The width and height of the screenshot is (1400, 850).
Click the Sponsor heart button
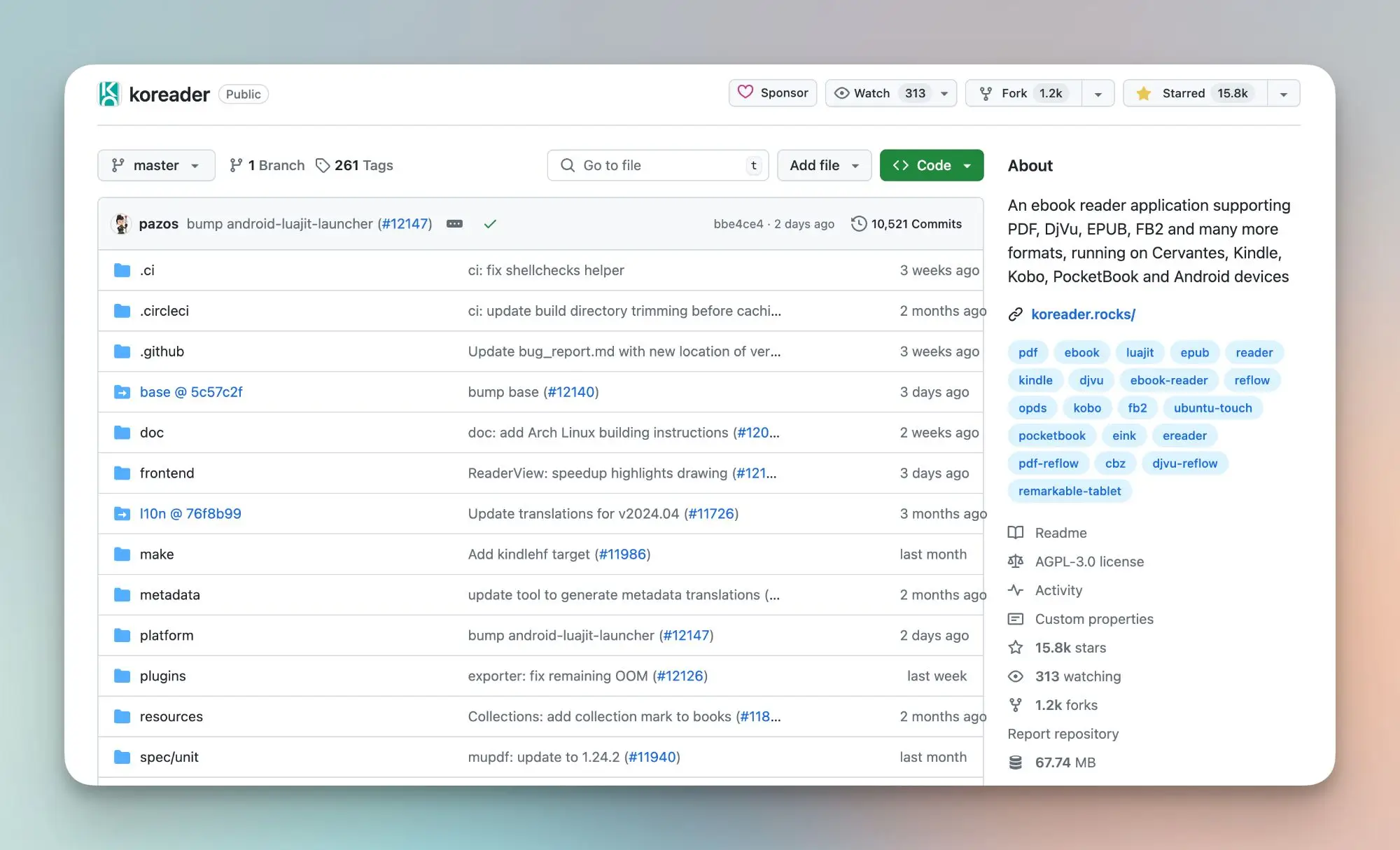click(x=772, y=93)
